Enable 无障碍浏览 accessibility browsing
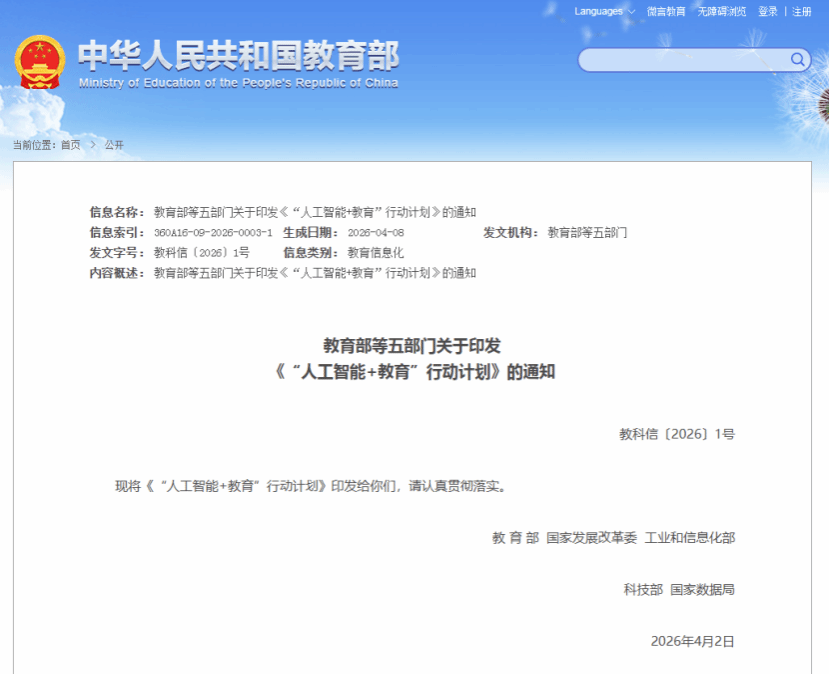This screenshot has width=830, height=674. pos(721,12)
